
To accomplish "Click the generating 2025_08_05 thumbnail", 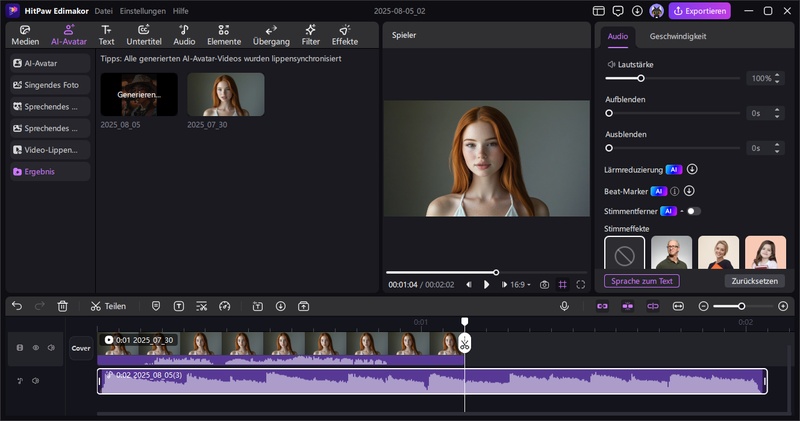I will pos(139,94).
